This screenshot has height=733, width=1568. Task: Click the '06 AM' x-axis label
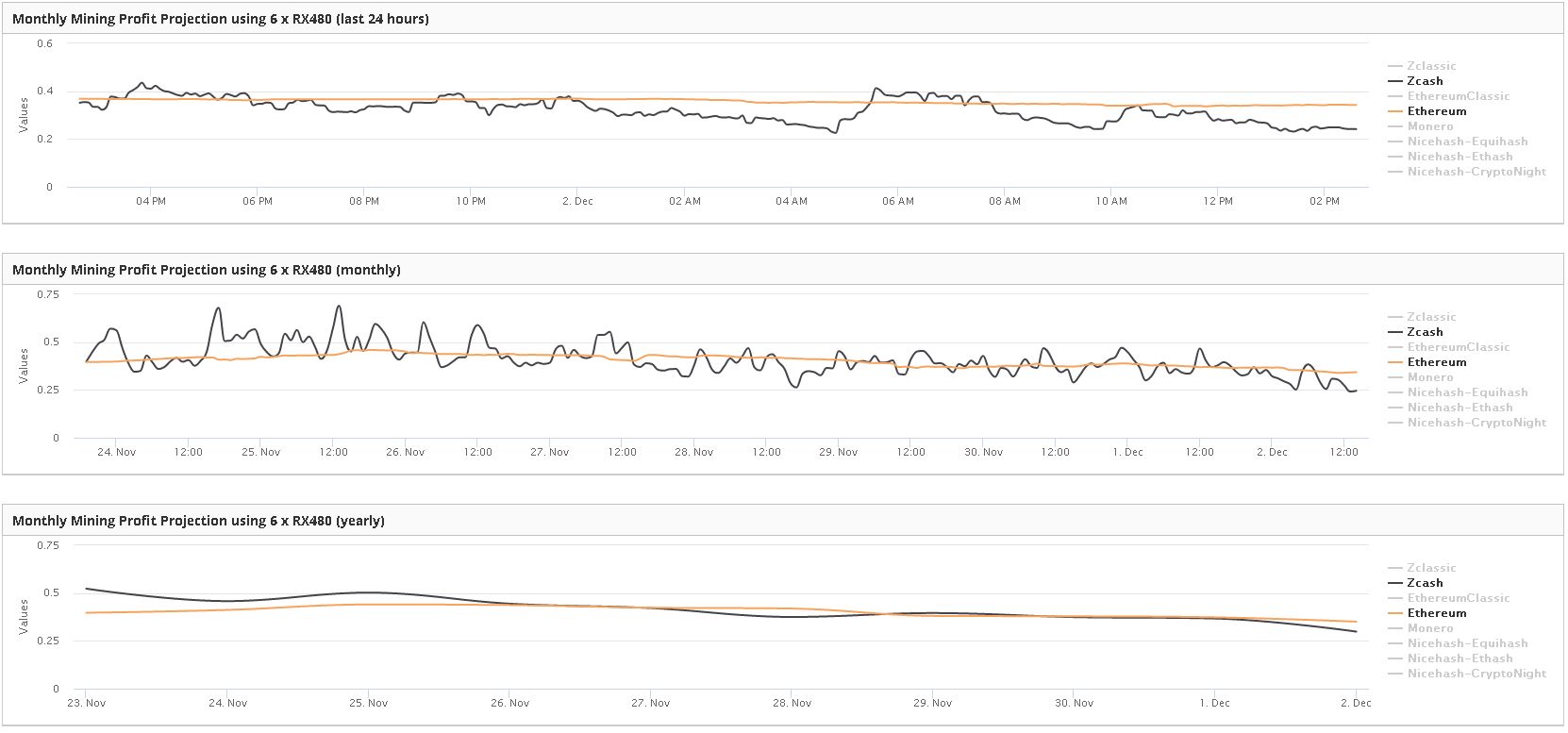(898, 202)
